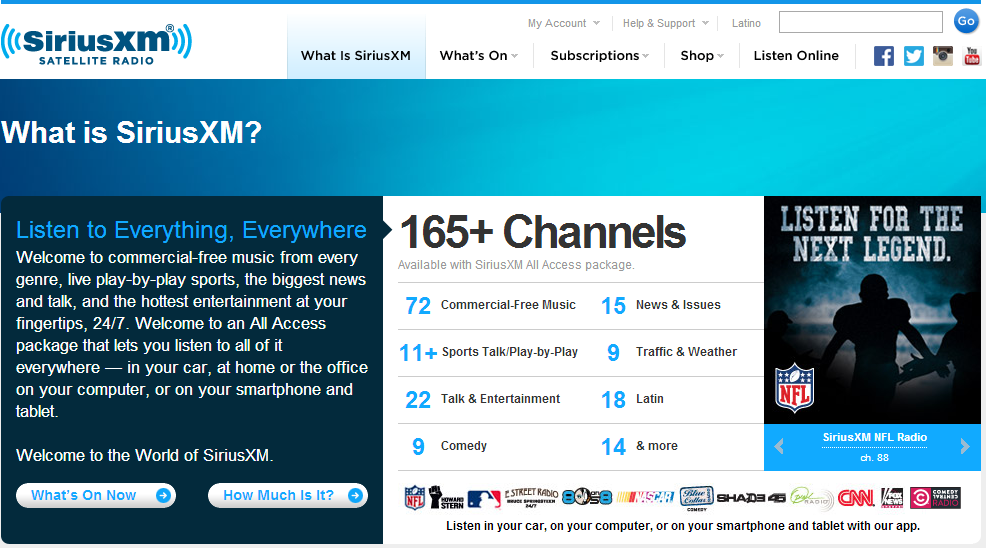Click the Fox News channel logo
Screen dimensions: 986x548
(x=892, y=498)
